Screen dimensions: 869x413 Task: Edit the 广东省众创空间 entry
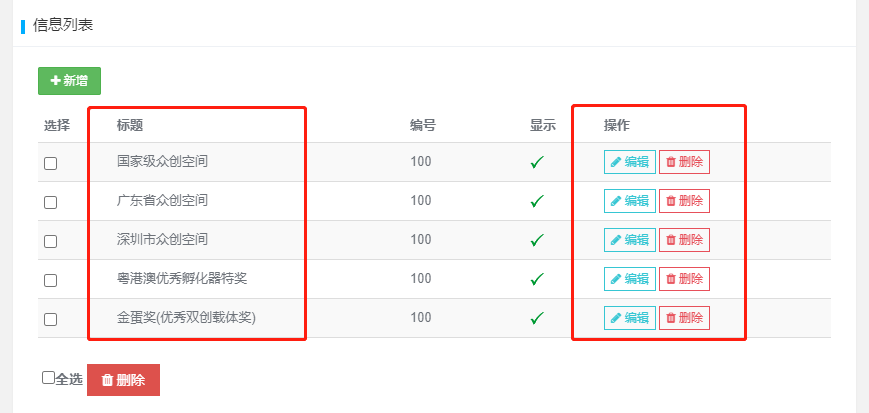(x=629, y=201)
